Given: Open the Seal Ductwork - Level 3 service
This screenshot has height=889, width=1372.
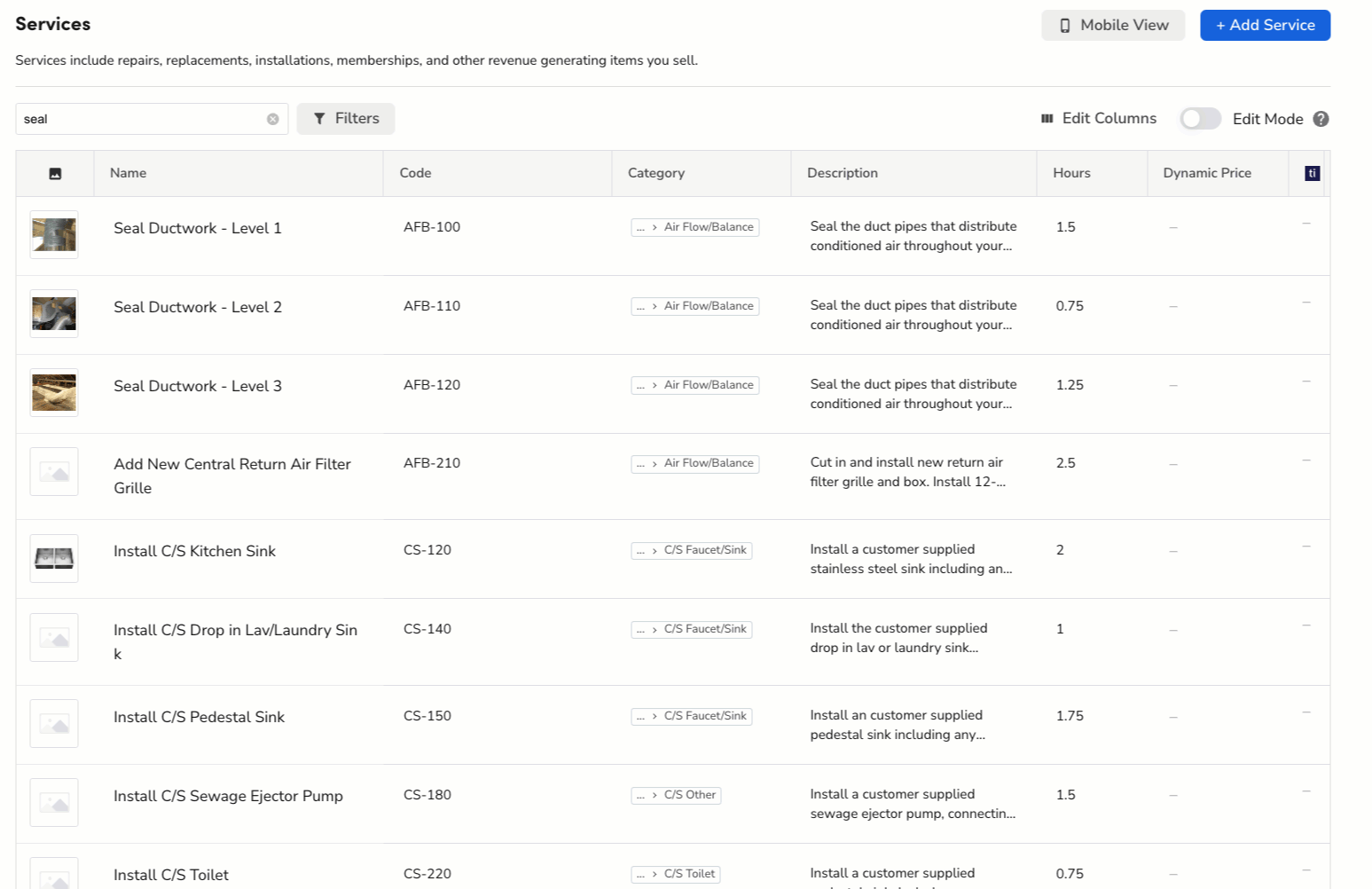Looking at the screenshot, I should tap(198, 386).
